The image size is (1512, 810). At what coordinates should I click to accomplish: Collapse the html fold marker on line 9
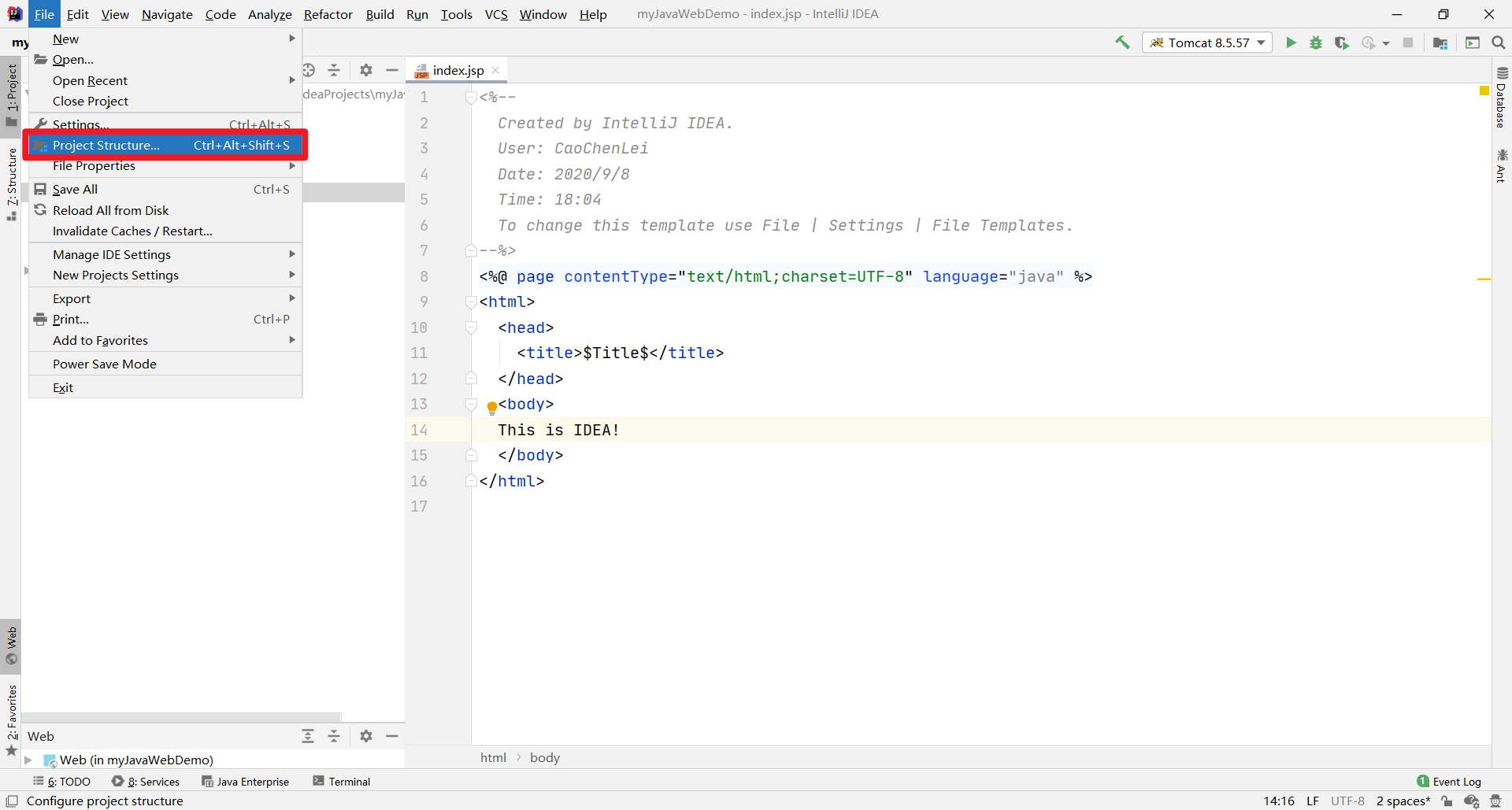(471, 302)
